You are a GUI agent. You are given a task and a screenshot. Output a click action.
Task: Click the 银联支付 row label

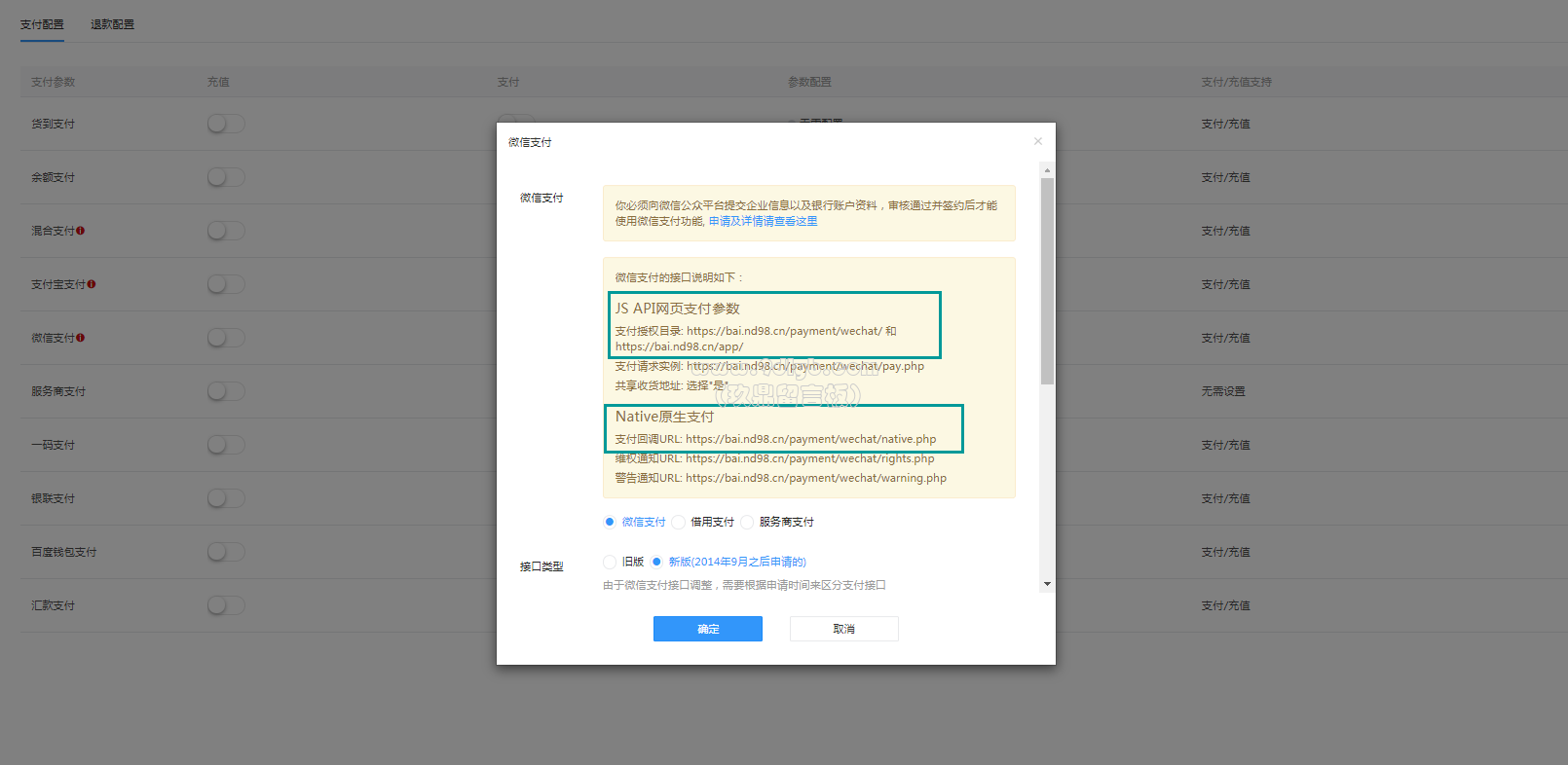click(x=53, y=498)
